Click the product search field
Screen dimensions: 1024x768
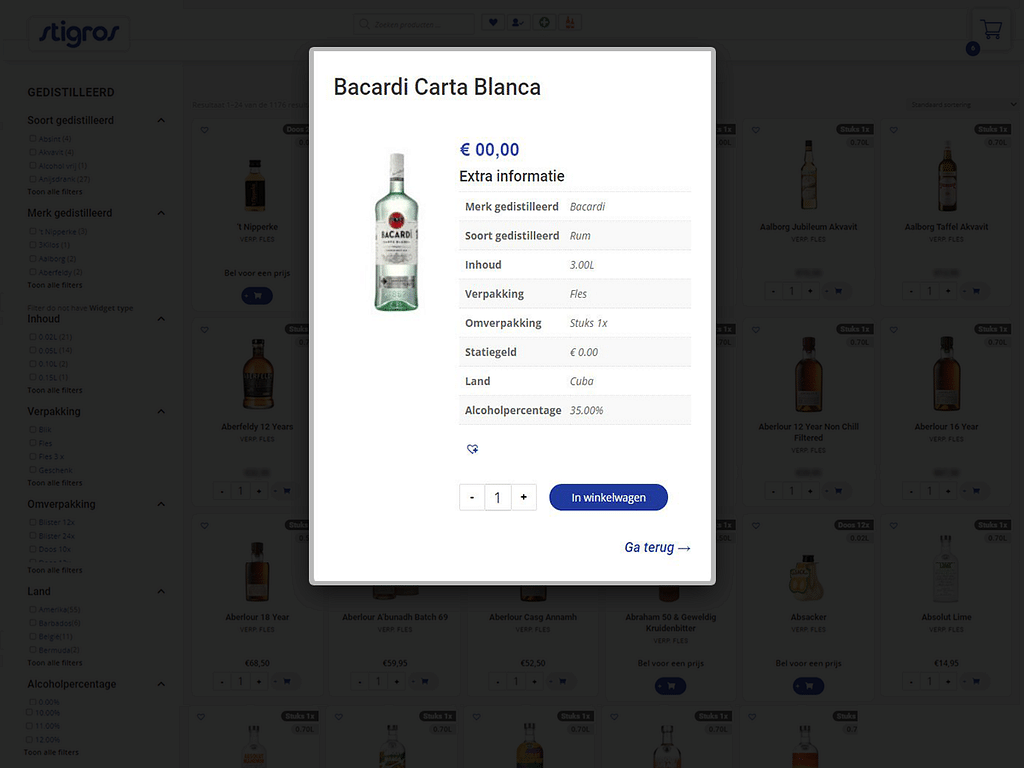420,23
